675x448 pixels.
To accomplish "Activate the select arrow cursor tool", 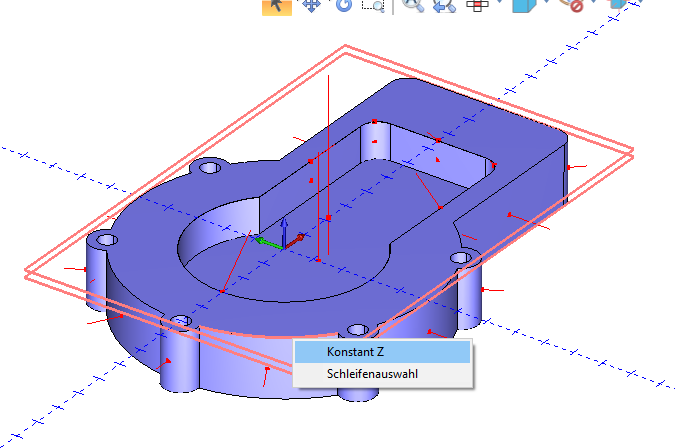I will coord(277,6).
